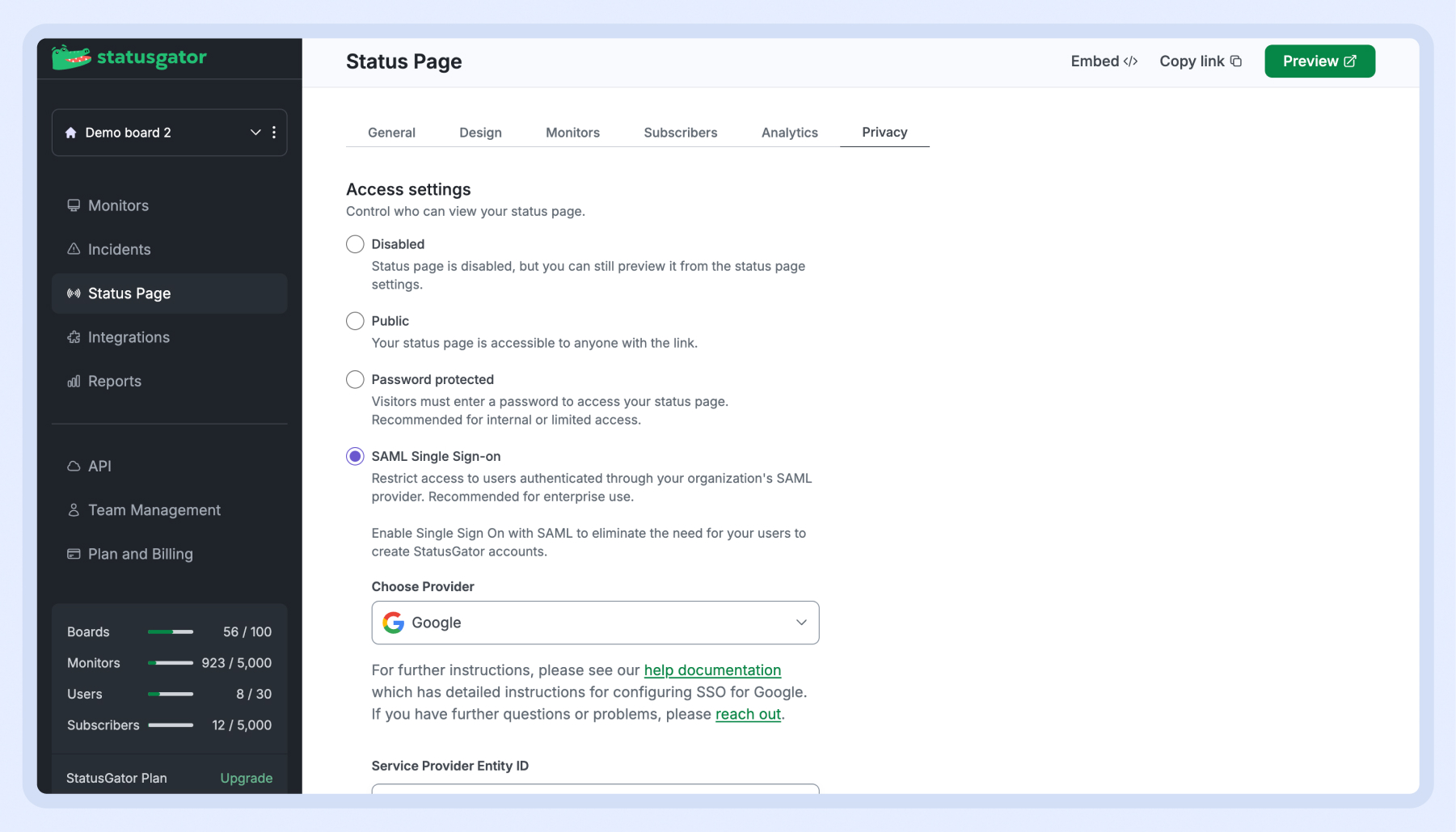The height and width of the screenshot is (832, 1456).
Task: Click the Boards usage progress bar
Action: 171,632
